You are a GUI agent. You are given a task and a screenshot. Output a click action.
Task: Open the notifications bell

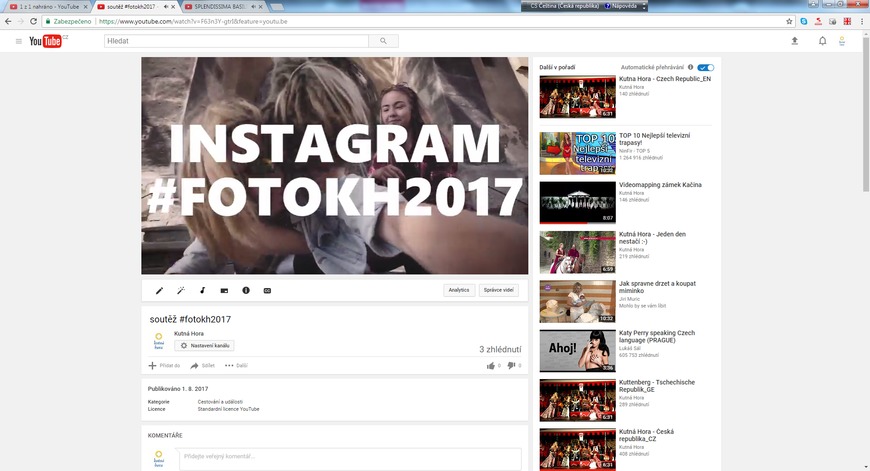tap(822, 41)
